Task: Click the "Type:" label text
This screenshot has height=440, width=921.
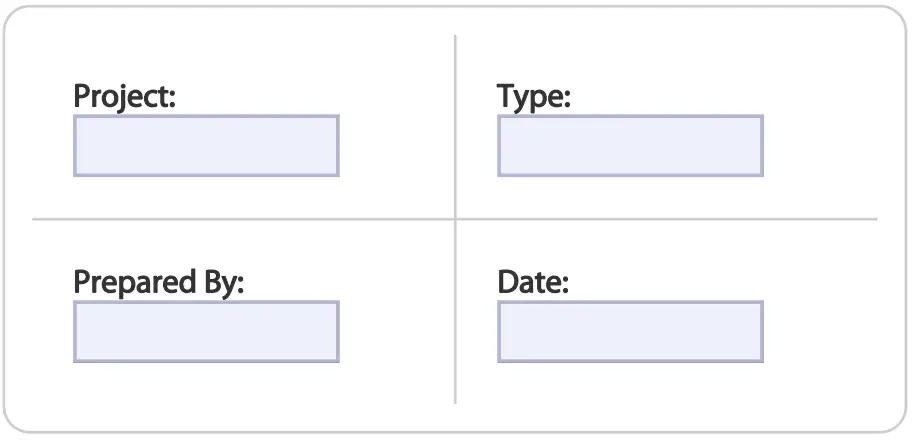Action: tap(534, 97)
